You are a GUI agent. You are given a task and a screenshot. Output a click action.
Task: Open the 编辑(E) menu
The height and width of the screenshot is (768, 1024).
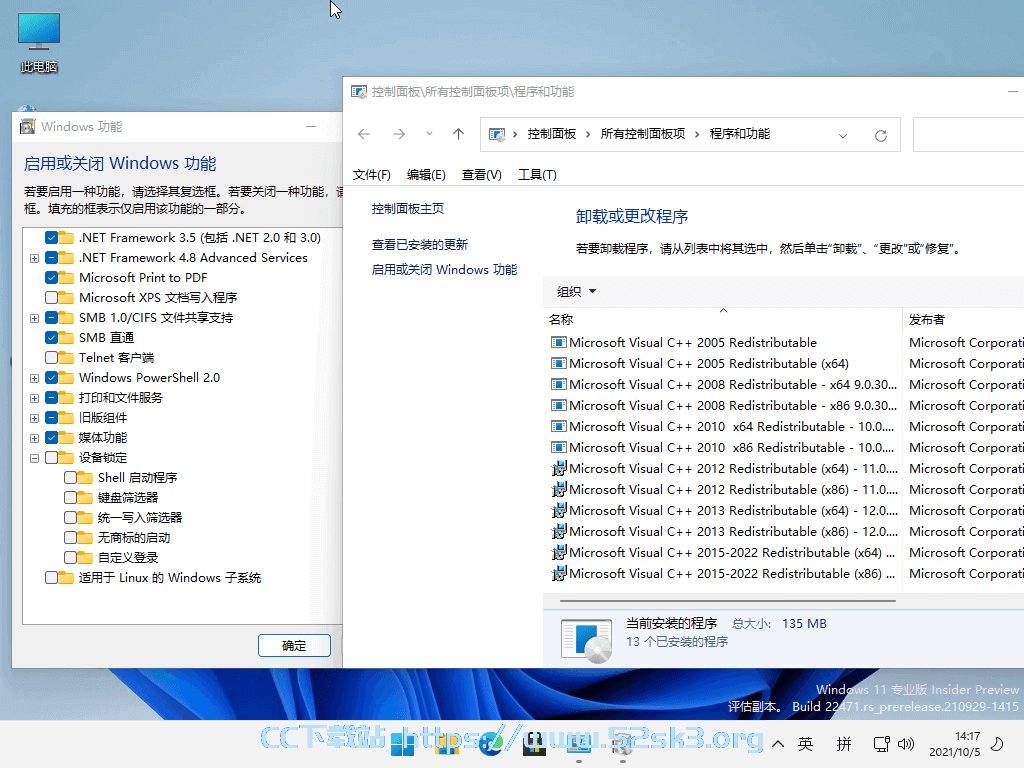coord(426,175)
